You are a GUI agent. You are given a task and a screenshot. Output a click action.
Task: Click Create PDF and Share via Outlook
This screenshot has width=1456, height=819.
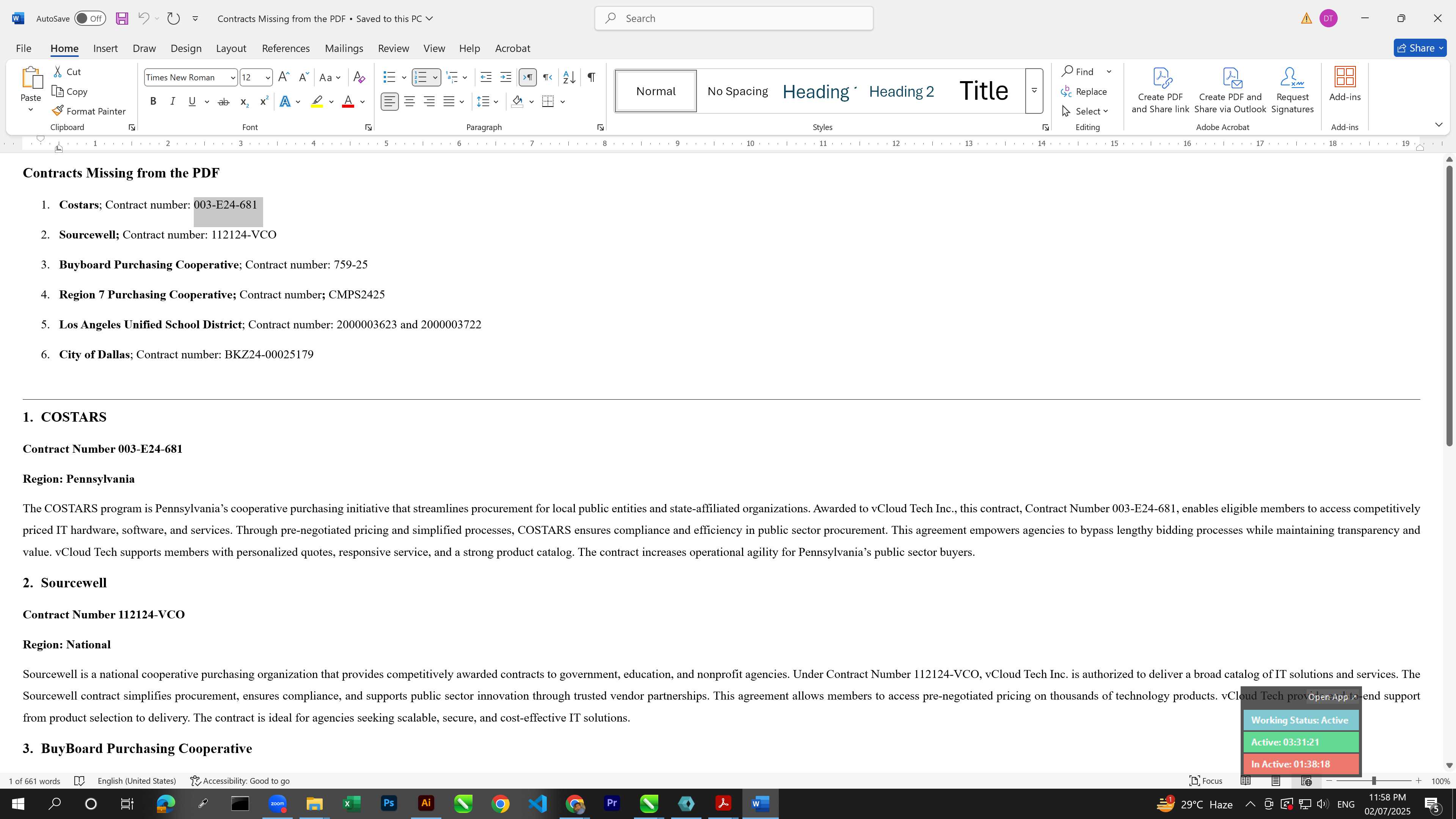1230,91
